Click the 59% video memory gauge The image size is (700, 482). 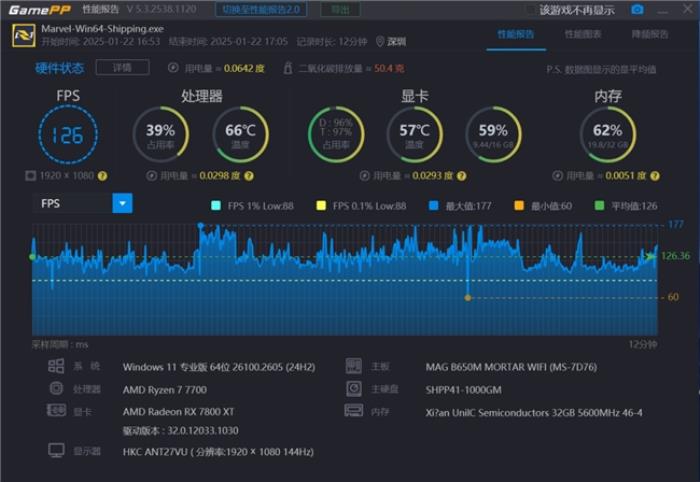(x=493, y=135)
